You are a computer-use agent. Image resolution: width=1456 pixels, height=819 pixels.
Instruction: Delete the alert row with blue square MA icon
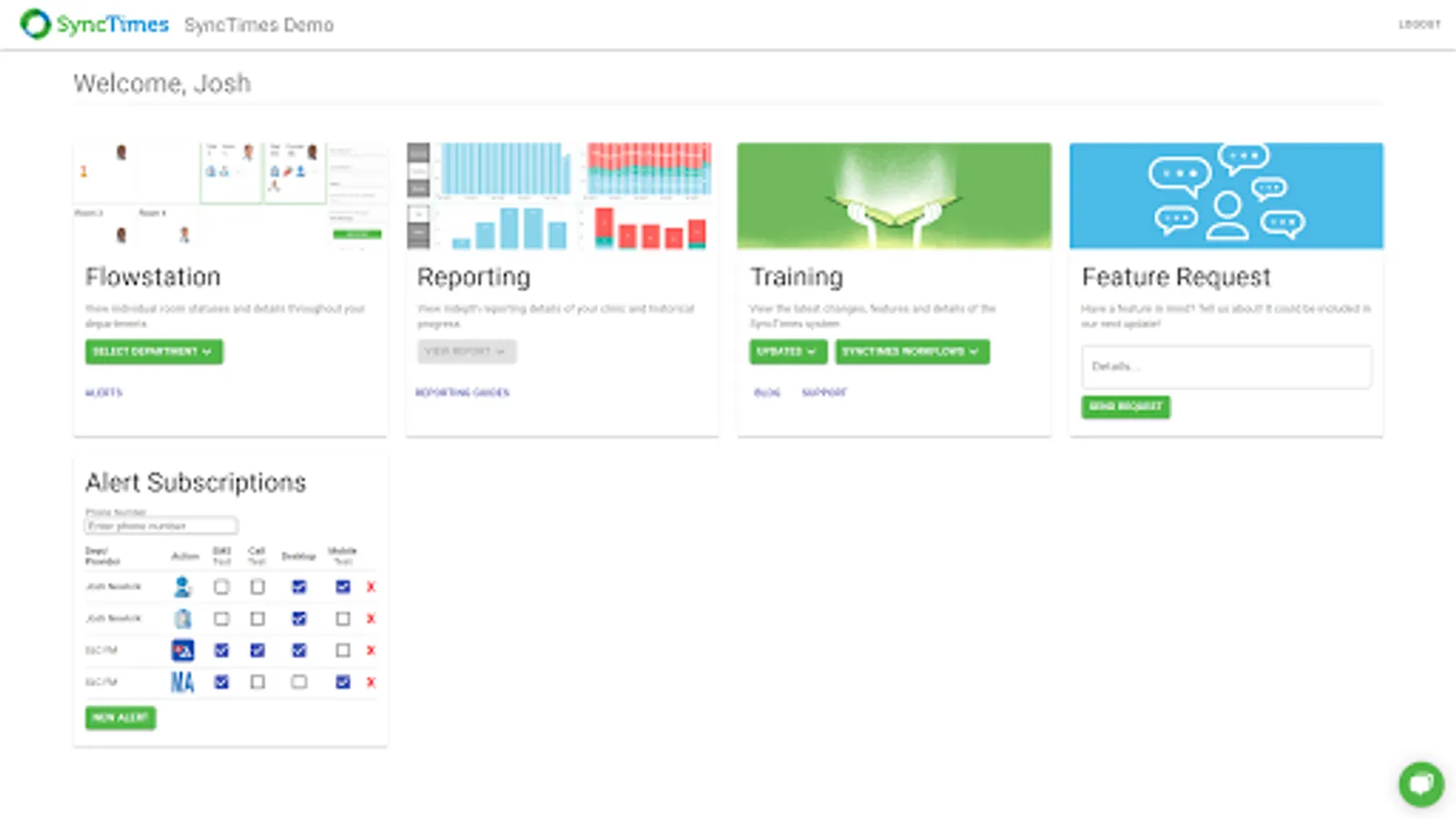pos(370,651)
